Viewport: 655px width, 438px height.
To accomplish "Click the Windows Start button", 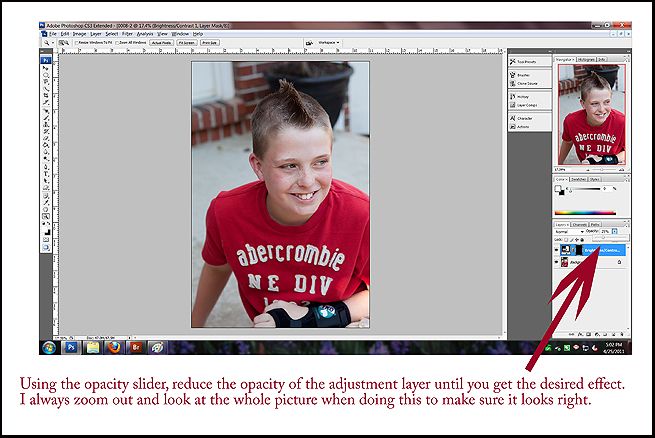I will point(49,347).
